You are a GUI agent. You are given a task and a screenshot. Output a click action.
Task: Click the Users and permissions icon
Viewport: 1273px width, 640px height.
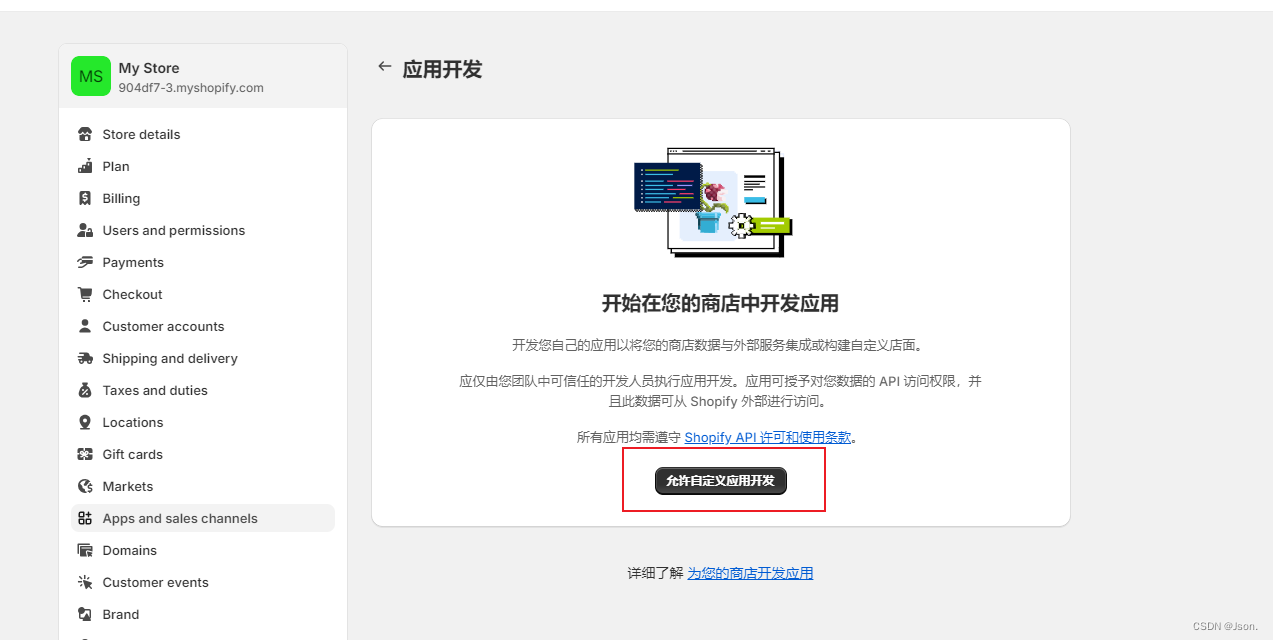pyautogui.click(x=85, y=230)
